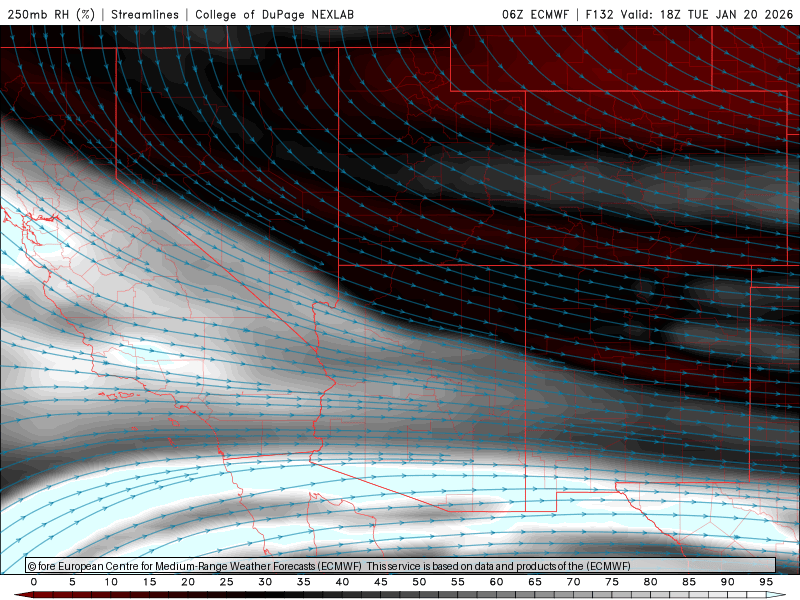Click the '90' value on the color scale
This screenshot has height=600, width=800.
tap(727, 582)
